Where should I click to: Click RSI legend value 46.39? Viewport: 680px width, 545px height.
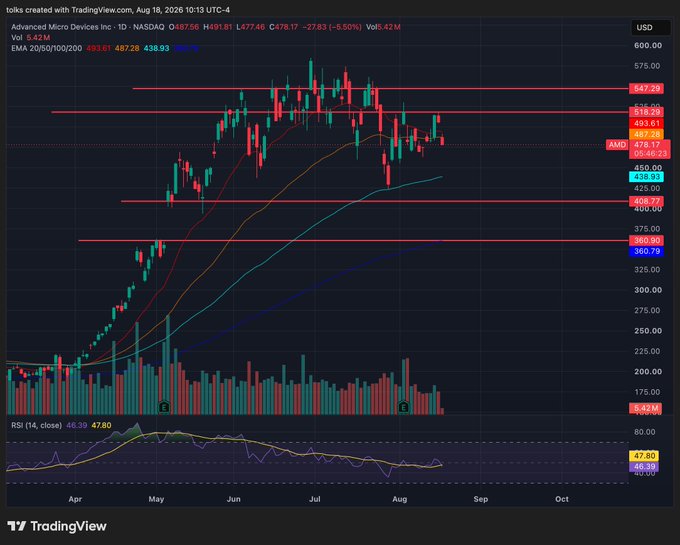pyautogui.click(x=77, y=425)
